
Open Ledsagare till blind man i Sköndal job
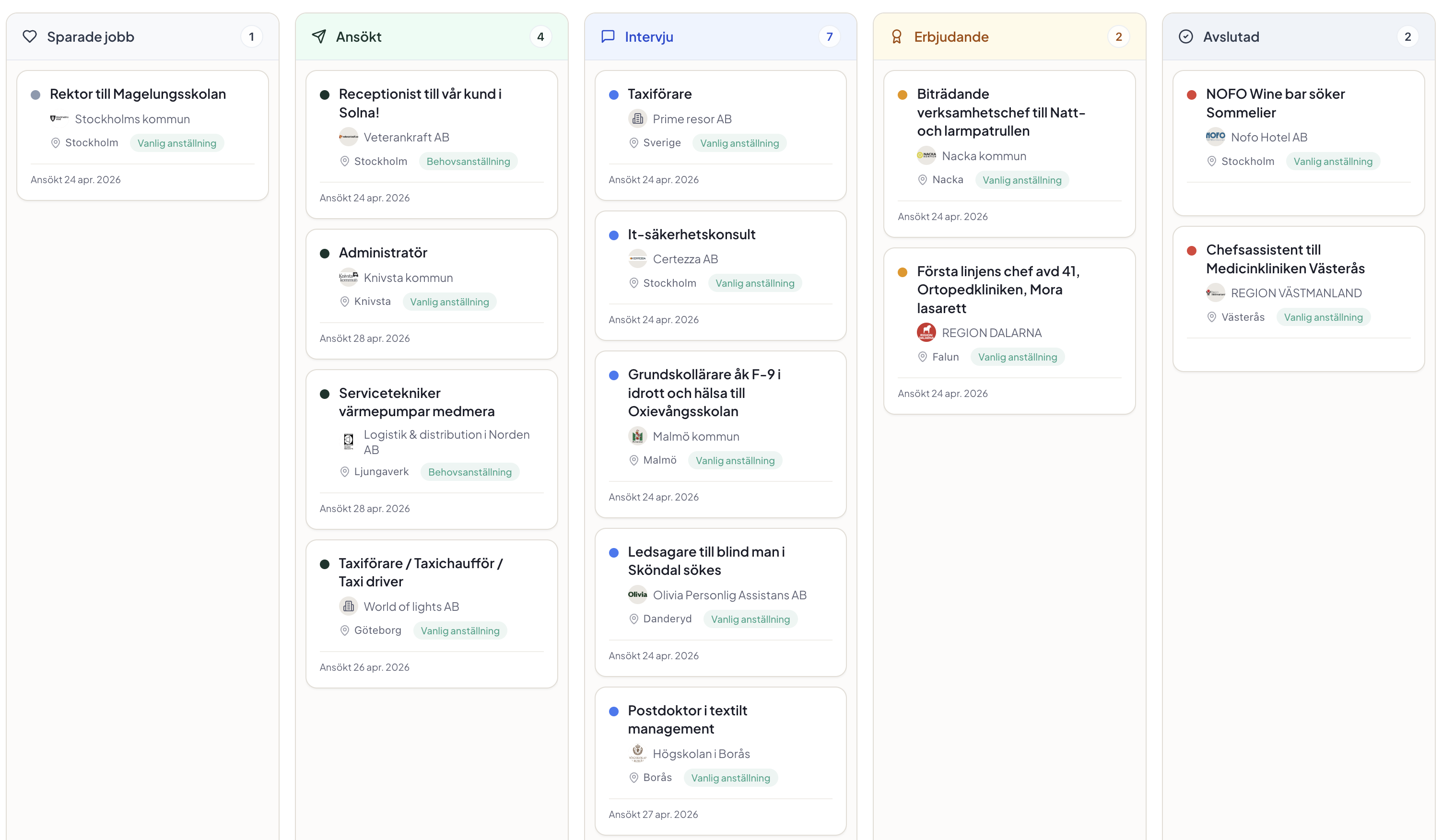pos(706,561)
